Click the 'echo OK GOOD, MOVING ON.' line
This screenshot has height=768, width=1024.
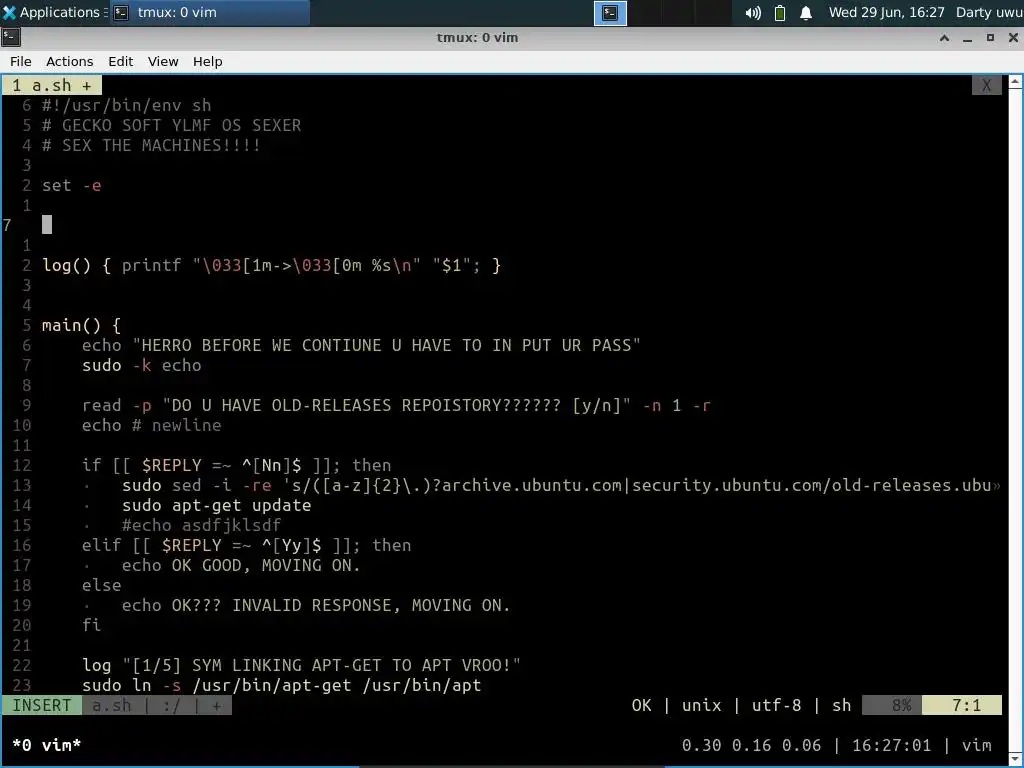(x=241, y=565)
